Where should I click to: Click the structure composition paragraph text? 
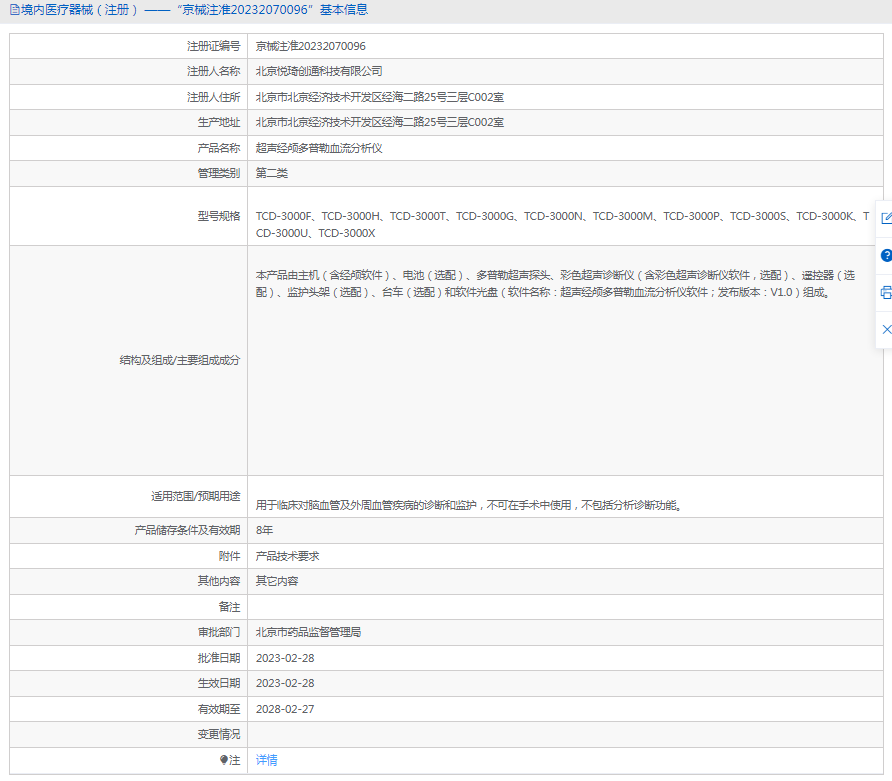pos(555,284)
